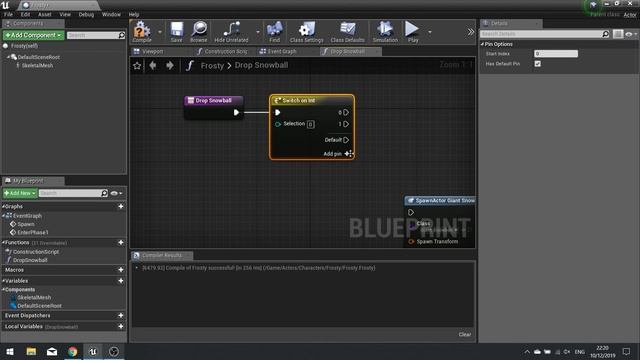Viewport: 640px width, 360px height.
Task: Add new macro with plus icon
Action: tap(121, 270)
